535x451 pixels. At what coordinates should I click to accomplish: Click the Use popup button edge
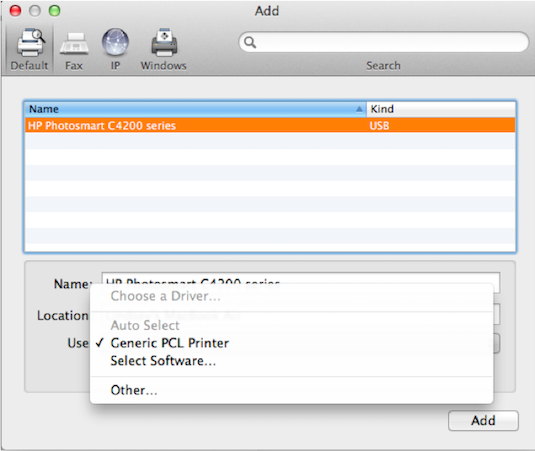497,343
